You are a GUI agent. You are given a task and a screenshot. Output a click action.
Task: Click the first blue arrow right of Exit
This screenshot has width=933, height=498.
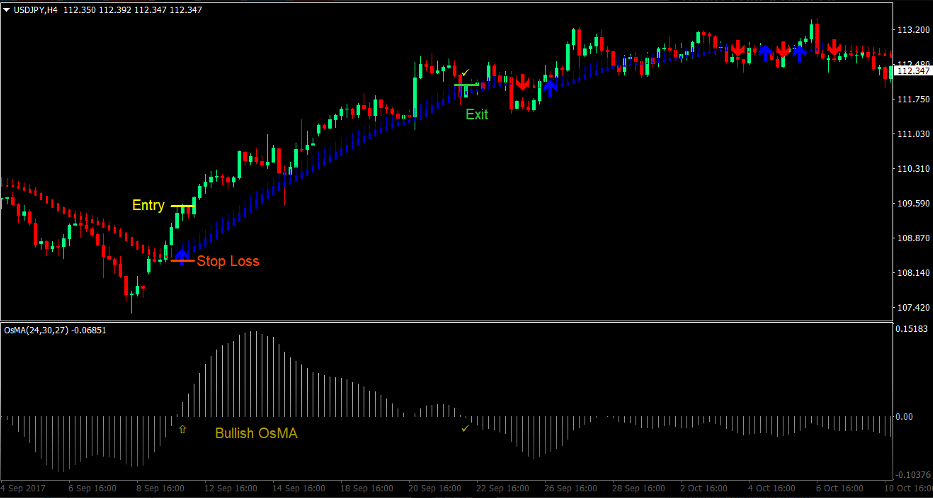tap(549, 85)
